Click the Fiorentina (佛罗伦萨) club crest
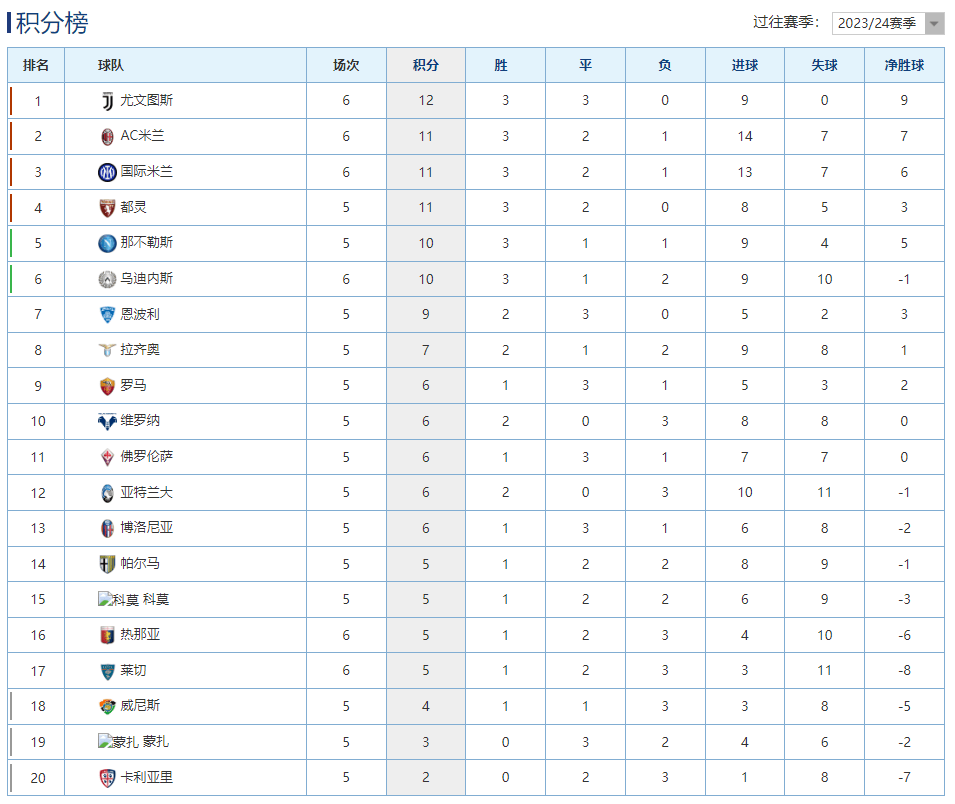The height and width of the screenshot is (804, 955). click(107, 457)
